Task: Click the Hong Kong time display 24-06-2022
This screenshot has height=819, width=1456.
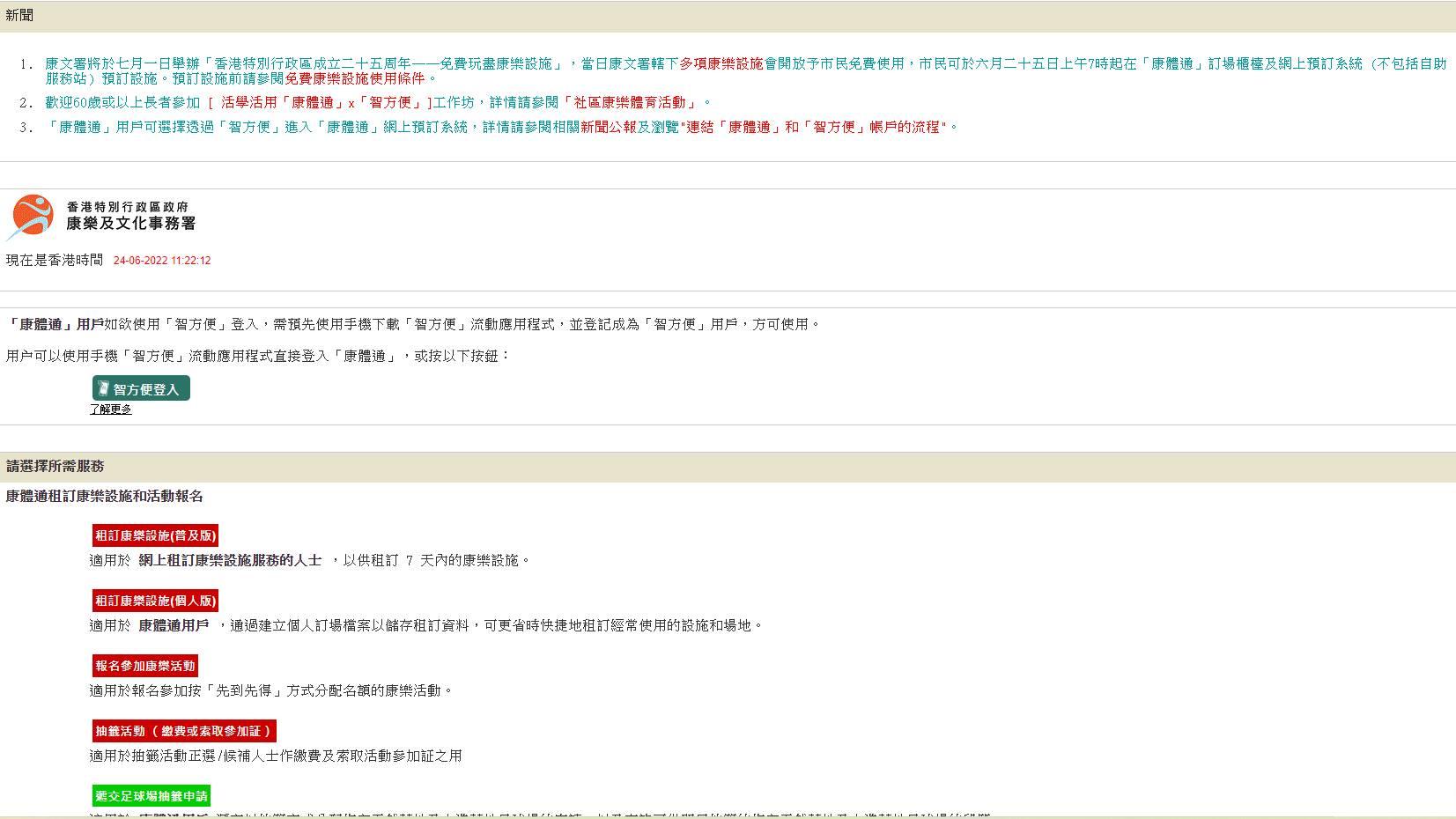Action: click(x=162, y=261)
